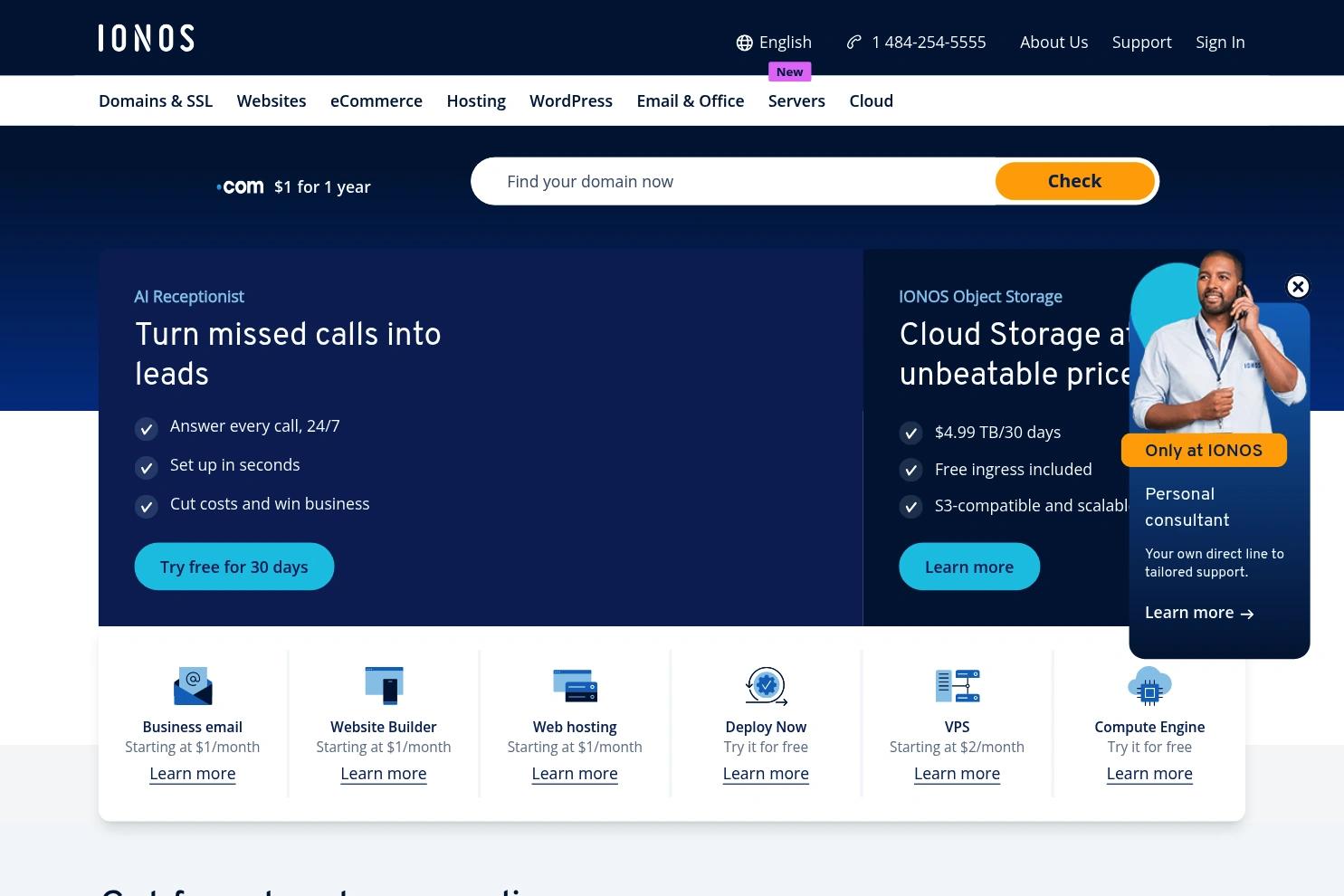Open the Support page
The height and width of the screenshot is (896, 1344).
pyautogui.click(x=1141, y=43)
